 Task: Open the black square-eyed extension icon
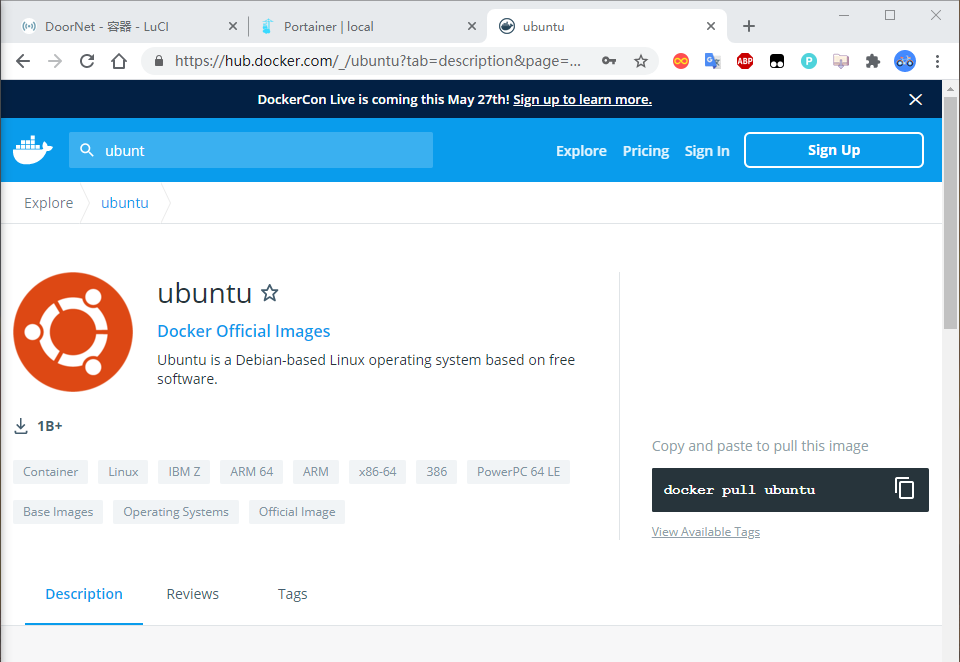coord(777,61)
